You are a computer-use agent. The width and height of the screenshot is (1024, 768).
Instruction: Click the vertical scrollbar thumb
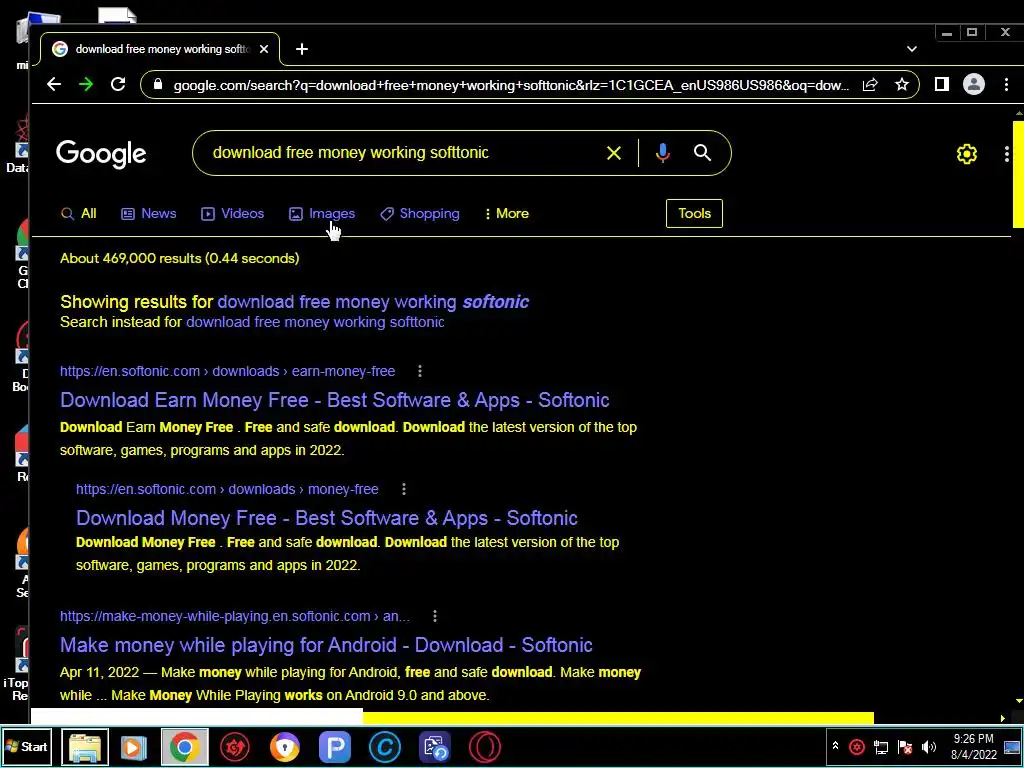click(x=1018, y=174)
